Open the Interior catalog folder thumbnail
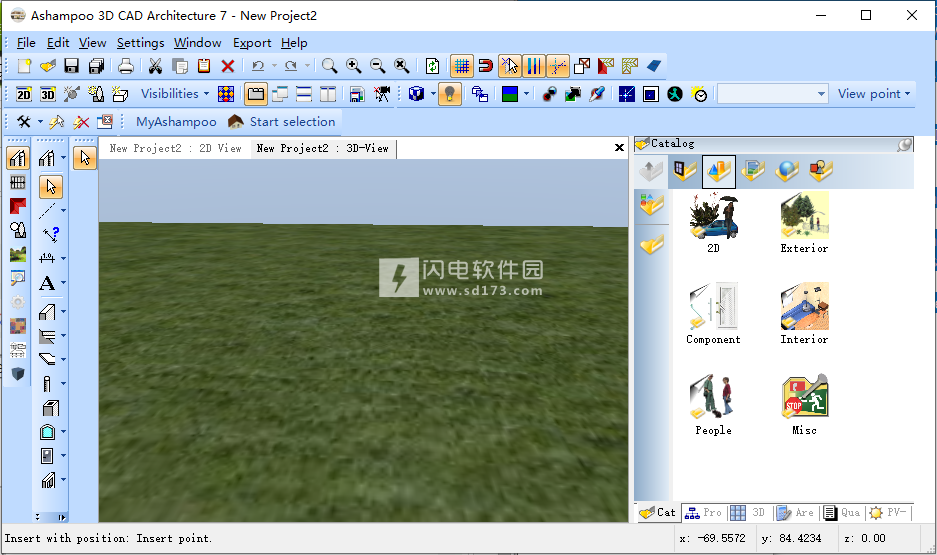 click(804, 314)
